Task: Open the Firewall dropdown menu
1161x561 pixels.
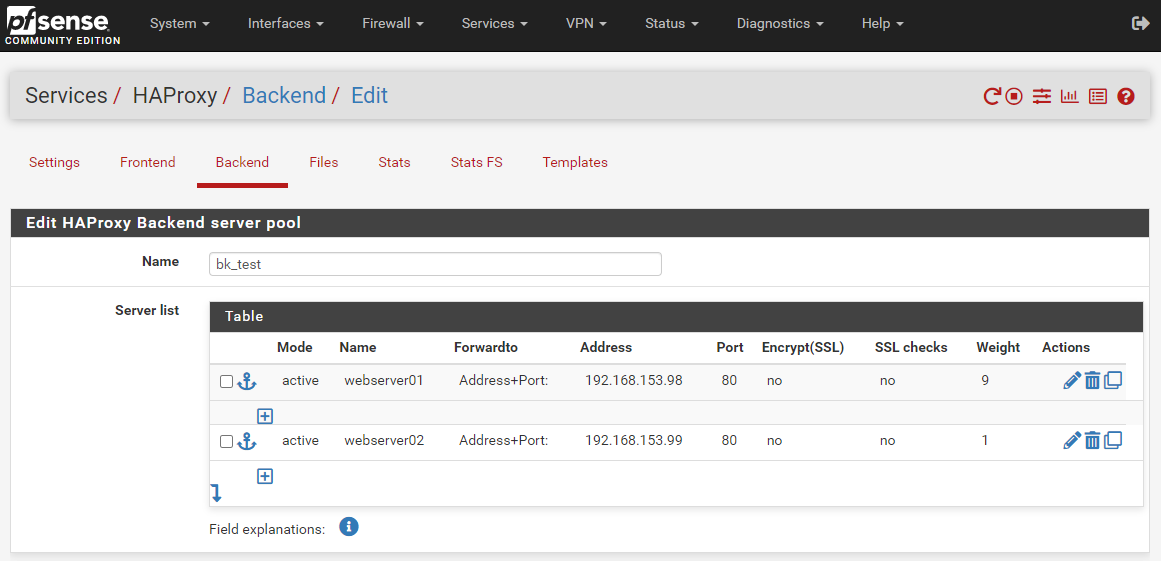Action: [x=392, y=24]
